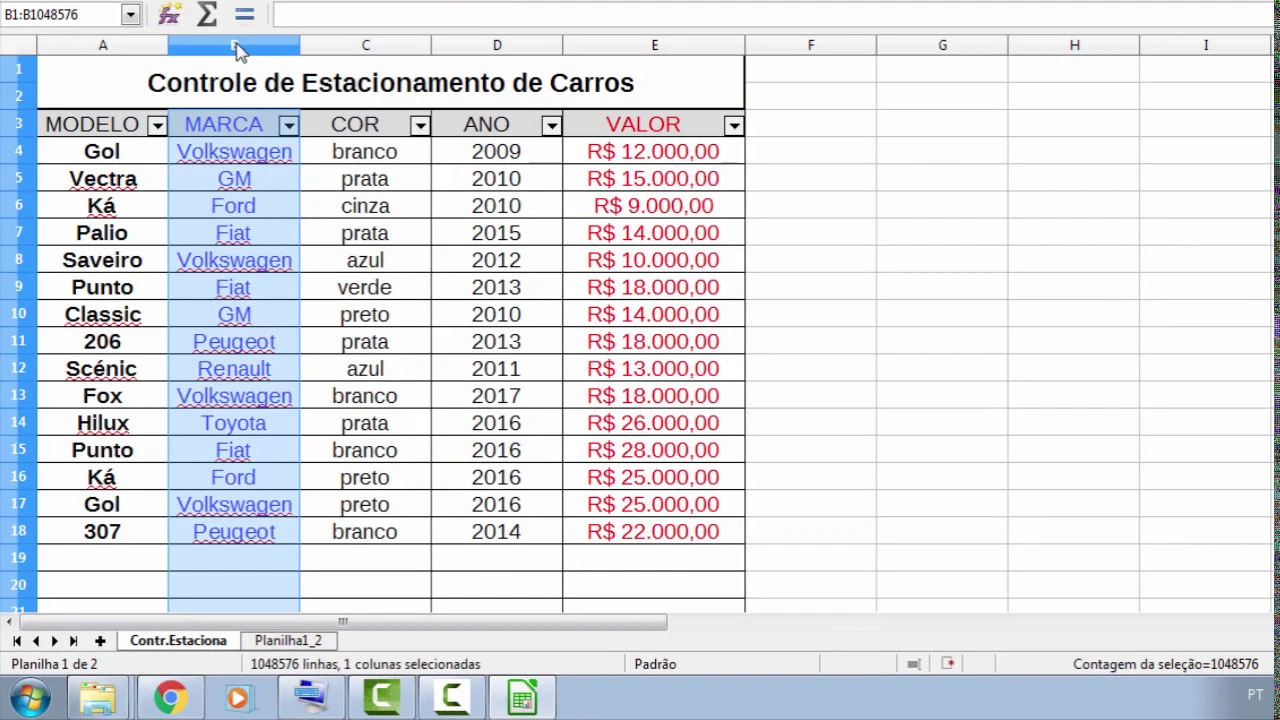Click 'Planilha 1 de 2' in status bar
Screen dimensions: 1280x720
click(x=55, y=664)
